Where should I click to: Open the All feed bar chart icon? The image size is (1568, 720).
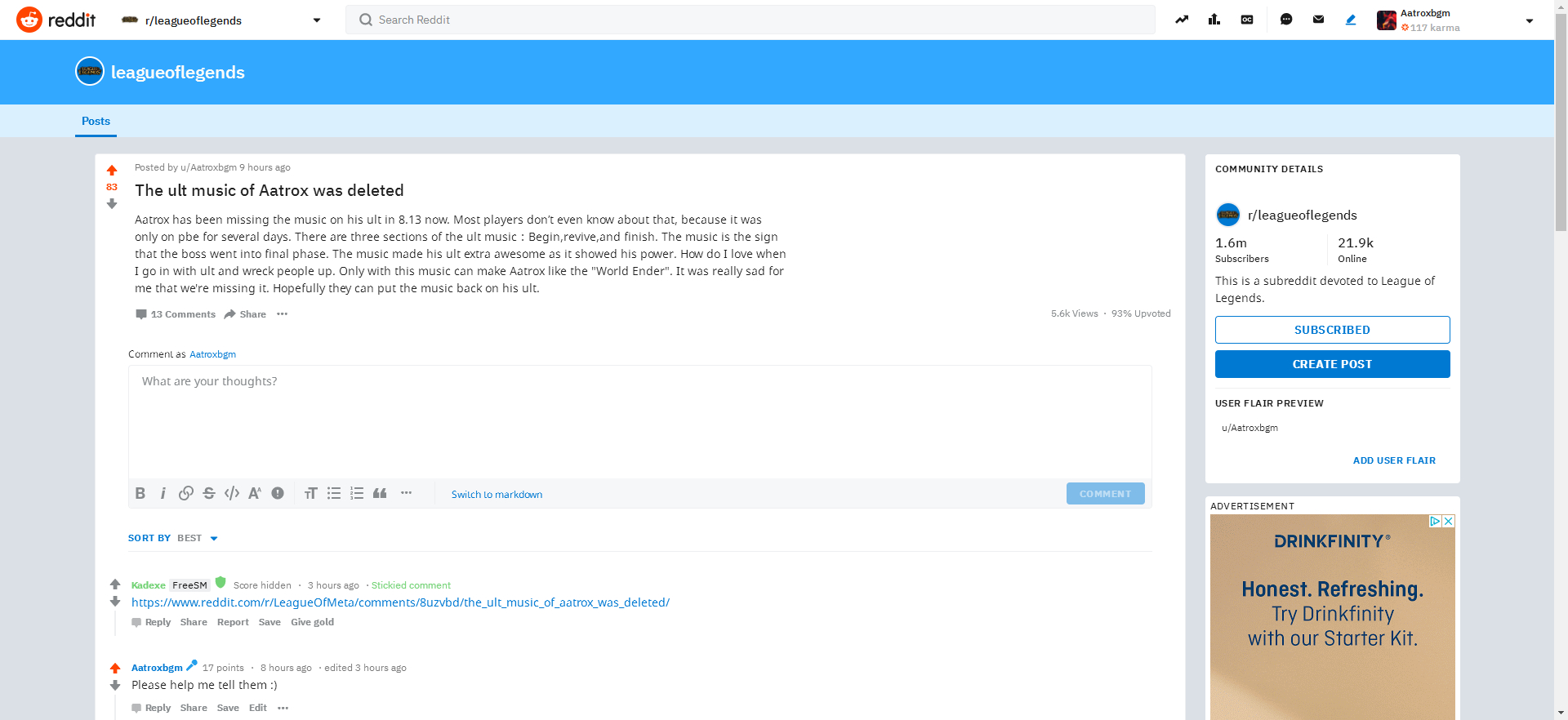click(1214, 20)
